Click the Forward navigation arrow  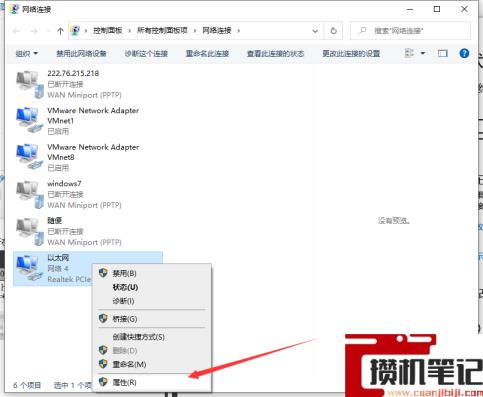34,31
